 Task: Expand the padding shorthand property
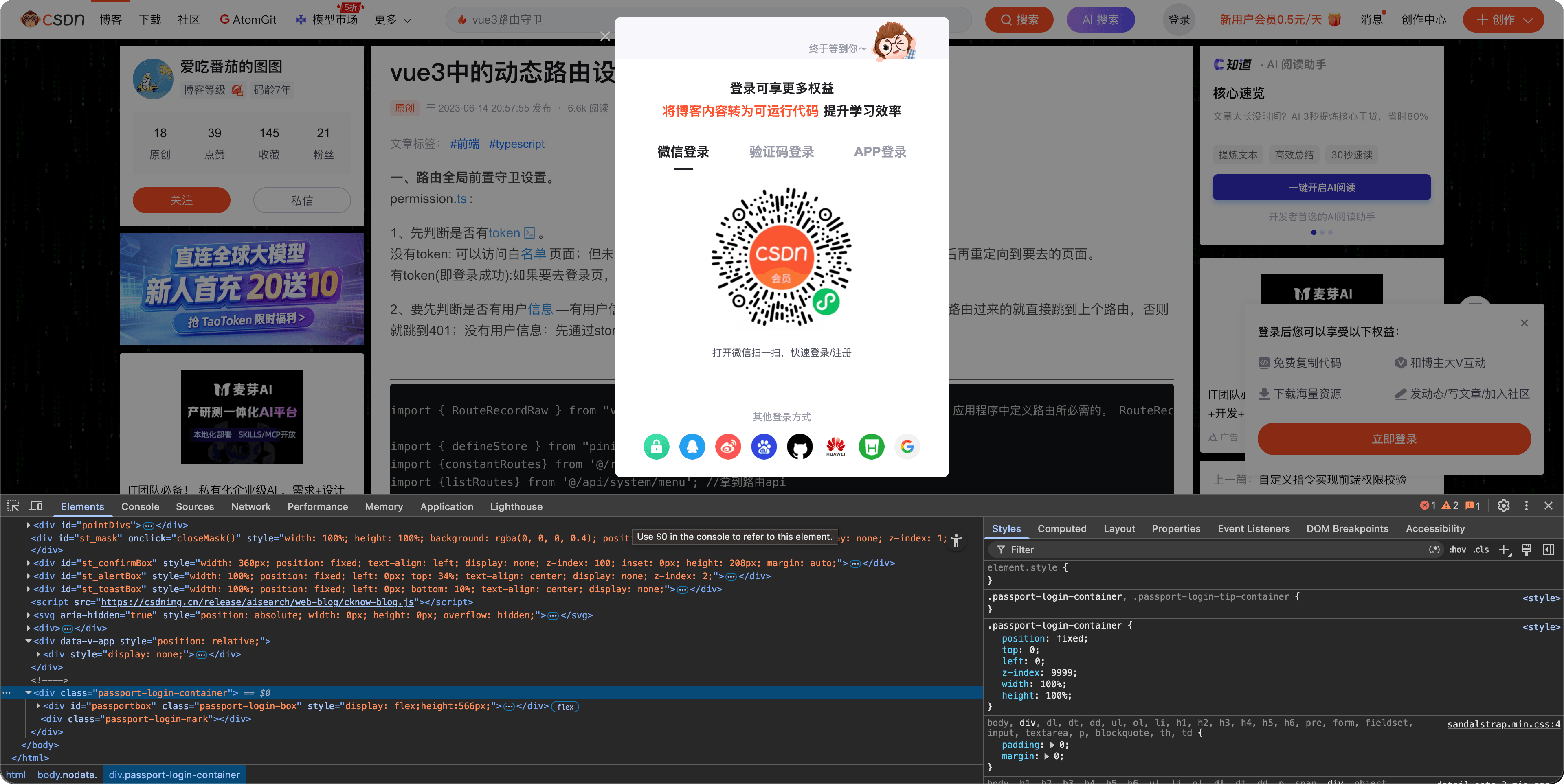pyautogui.click(x=1053, y=745)
